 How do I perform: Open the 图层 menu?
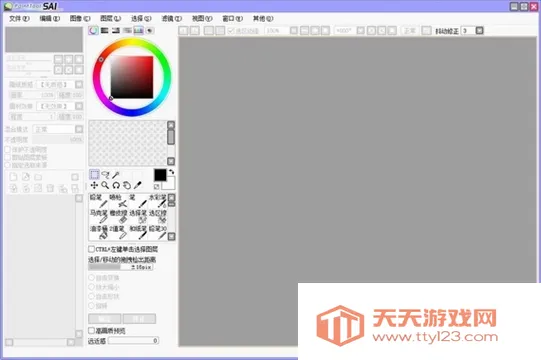pyautogui.click(x=110, y=19)
